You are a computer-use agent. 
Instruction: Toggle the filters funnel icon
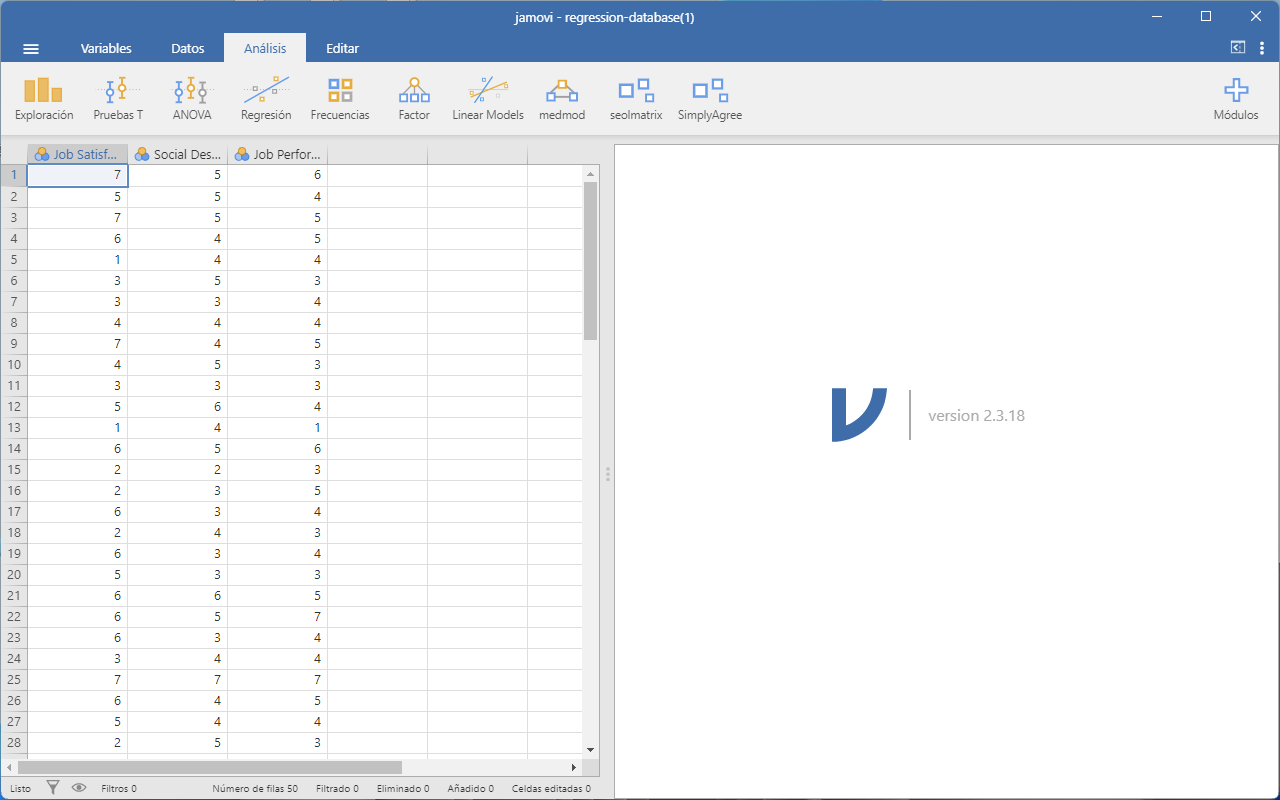click(x=53, y=788)
